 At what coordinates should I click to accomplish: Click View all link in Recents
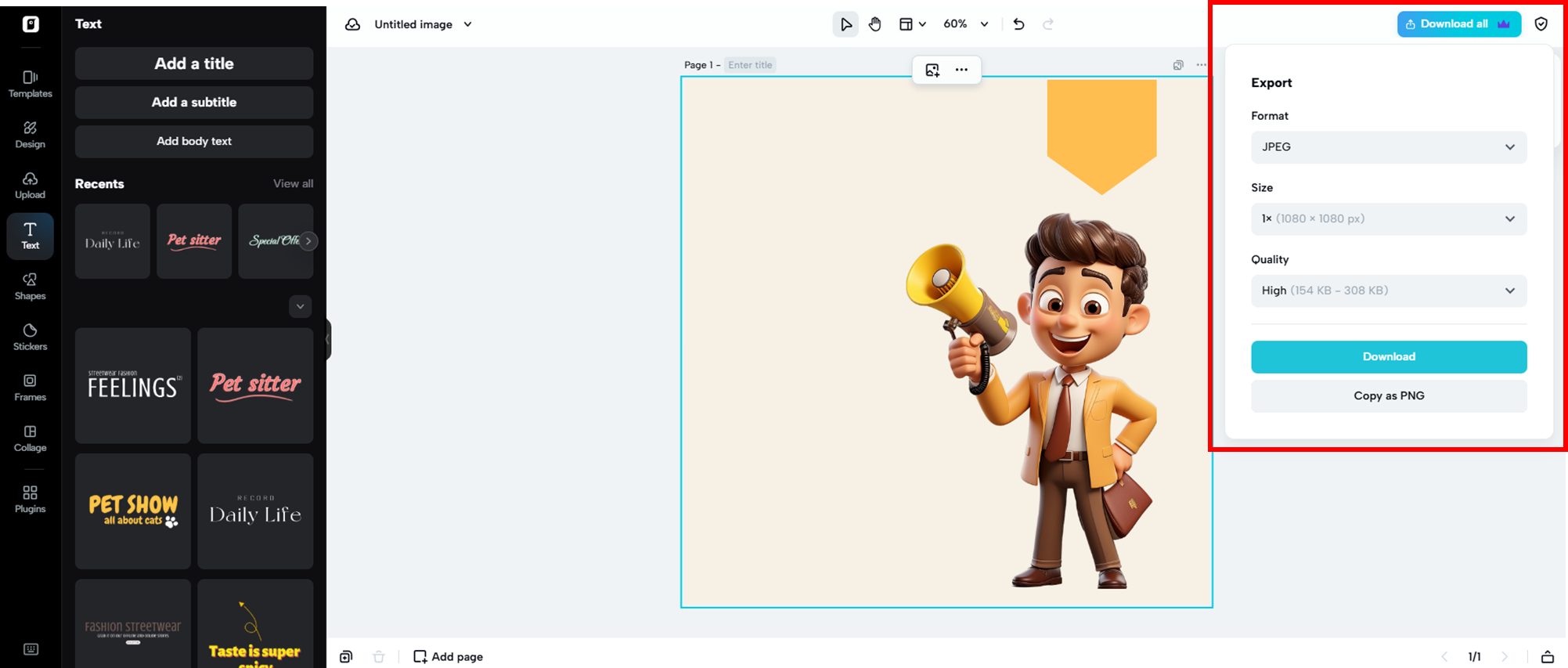click(293, 183)
